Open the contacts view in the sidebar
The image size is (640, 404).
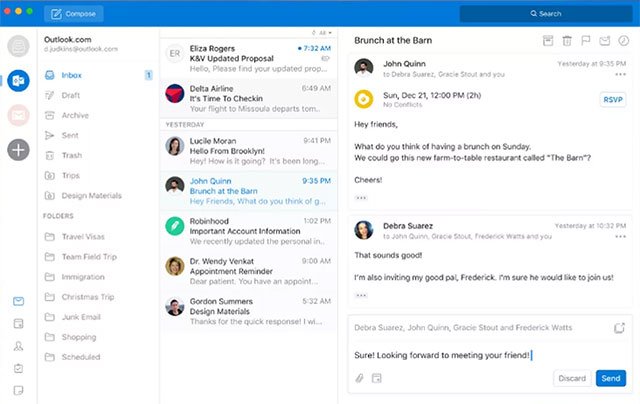pyautogui.click(x=18, y=346)
